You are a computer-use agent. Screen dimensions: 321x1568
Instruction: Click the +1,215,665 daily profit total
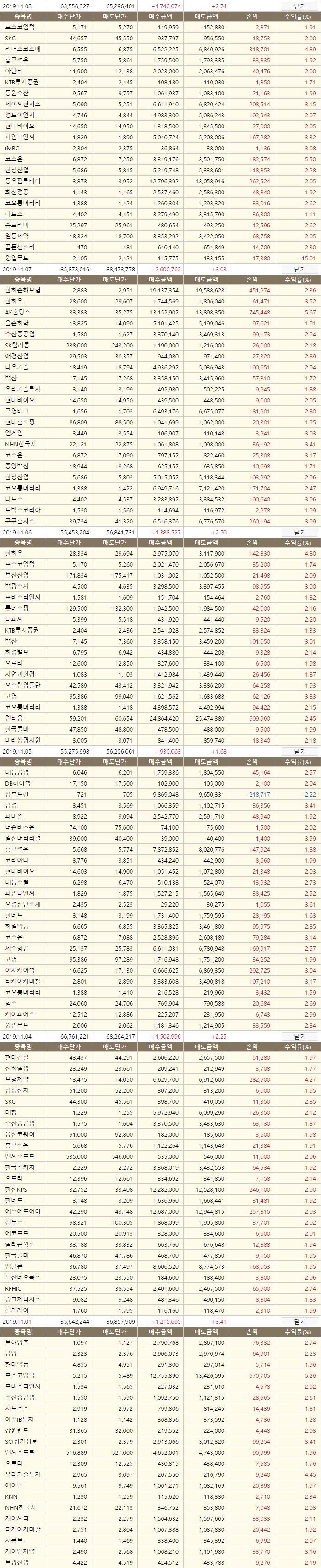coord(166,1322)
